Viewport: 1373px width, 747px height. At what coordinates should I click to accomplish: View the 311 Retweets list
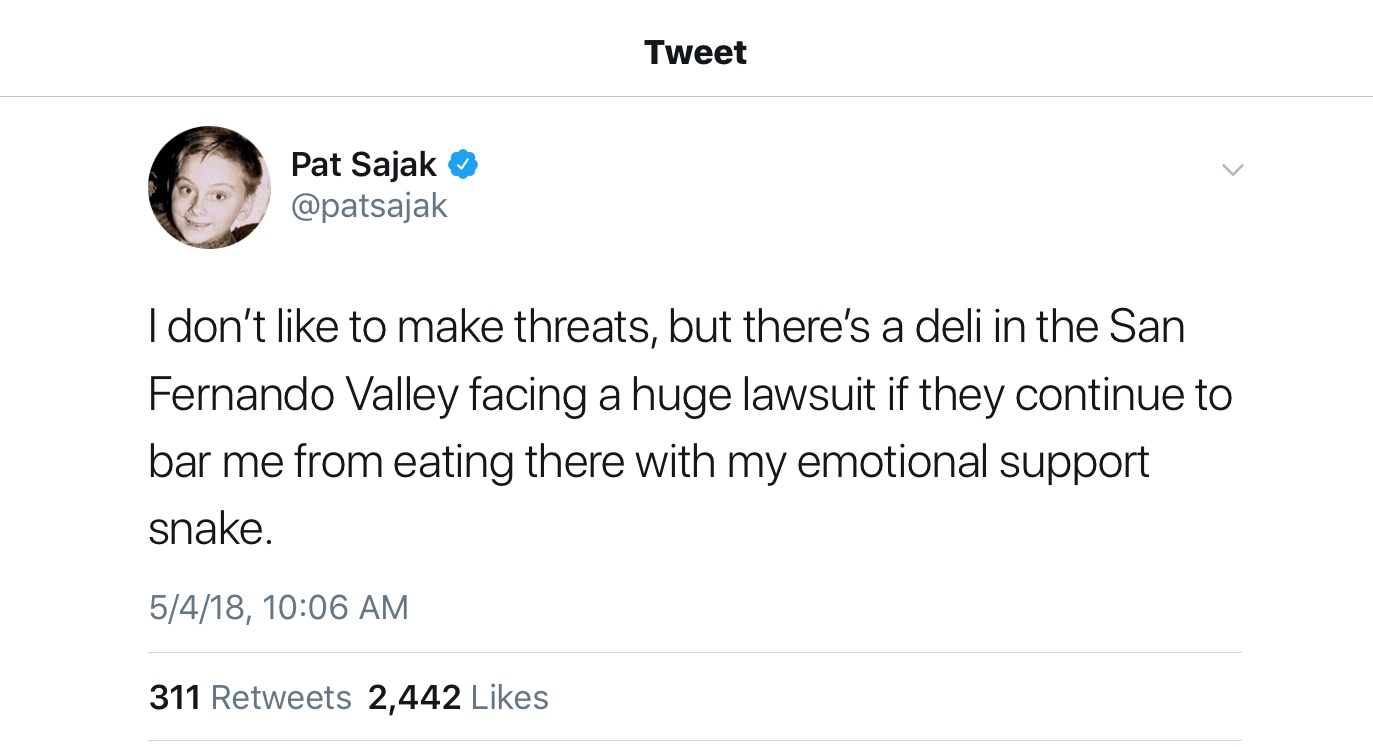[x=250, y=697]
